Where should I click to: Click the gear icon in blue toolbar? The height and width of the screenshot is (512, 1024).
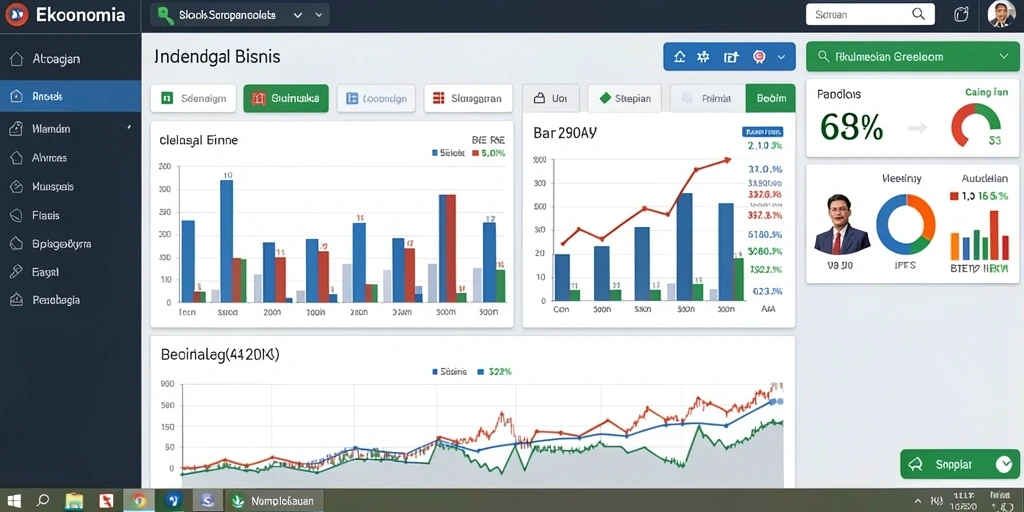tap(703, 57)
